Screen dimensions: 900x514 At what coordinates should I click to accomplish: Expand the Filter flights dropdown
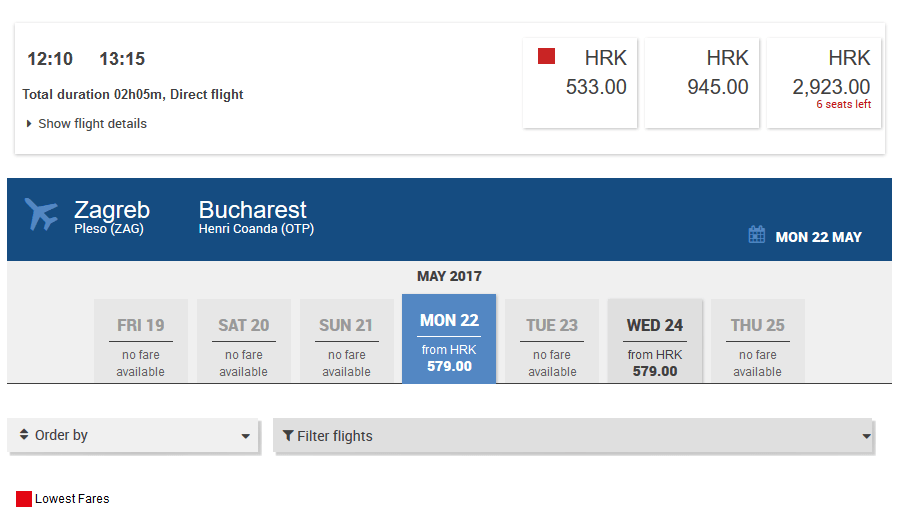pos(573,436)
